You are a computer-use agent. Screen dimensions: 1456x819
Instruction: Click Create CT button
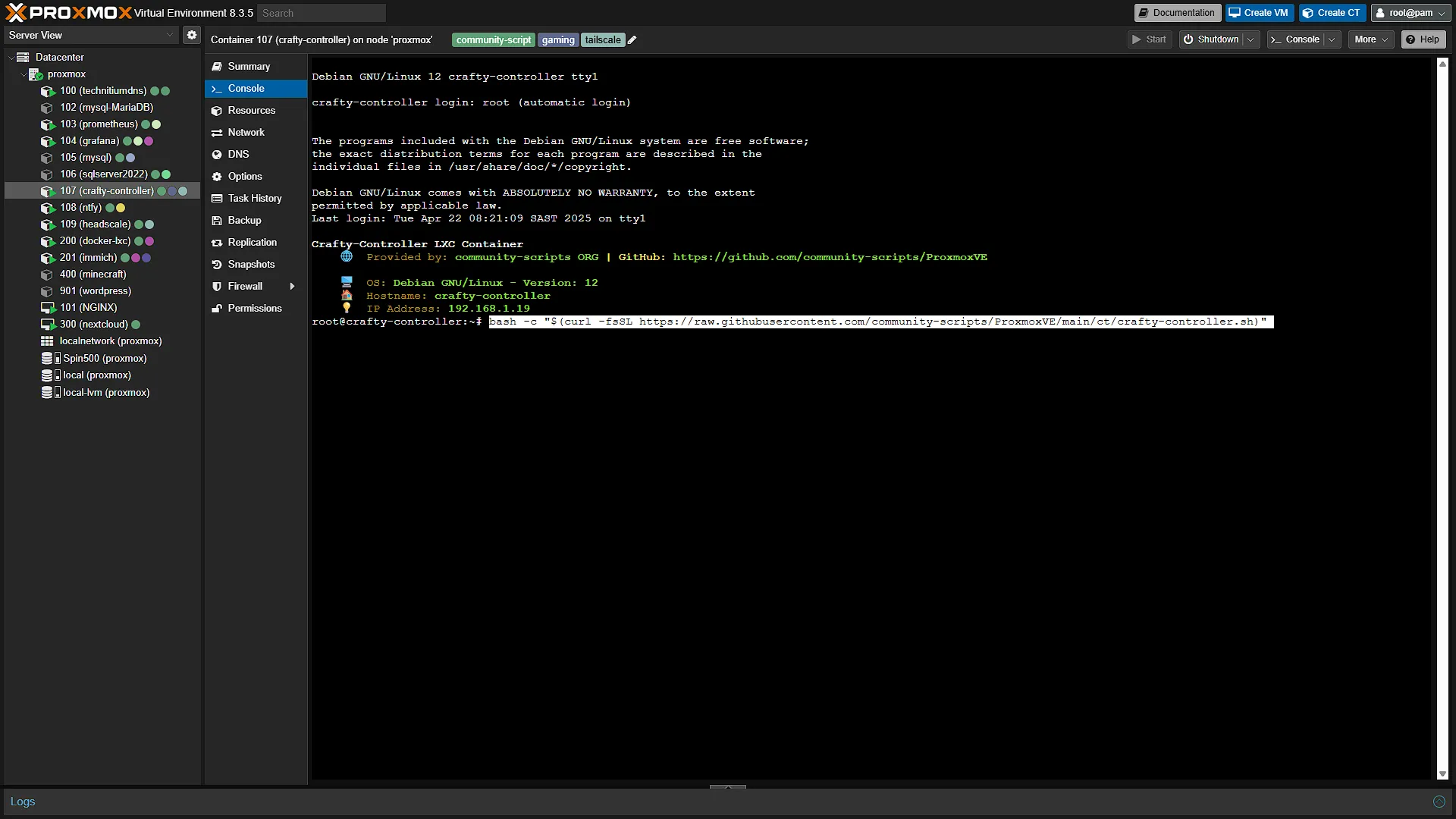tap(1332, 13)
